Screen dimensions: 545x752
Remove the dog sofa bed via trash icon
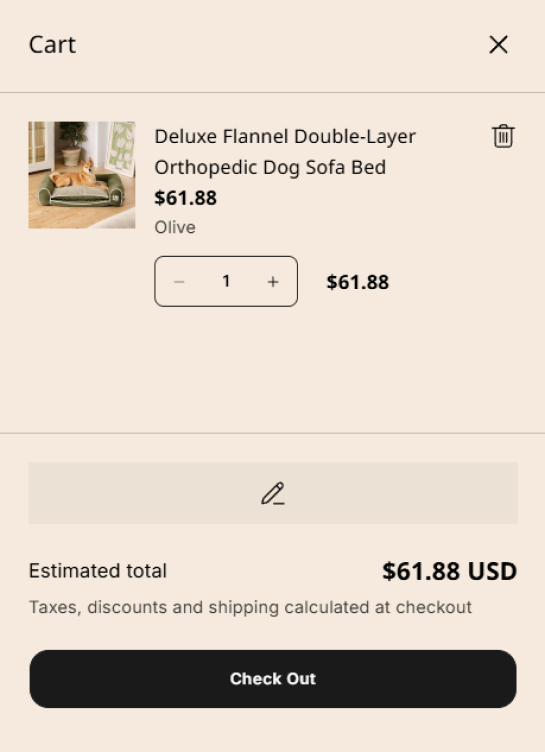pyautogui.click(x=503, y=136)
